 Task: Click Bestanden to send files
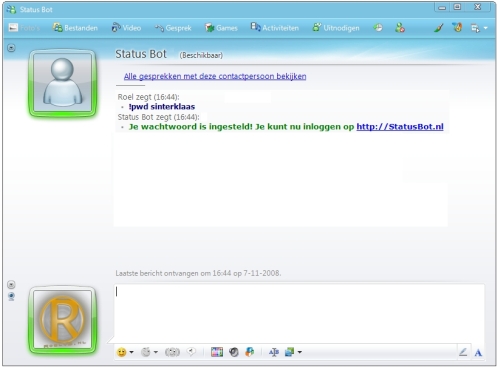(75, 28)
